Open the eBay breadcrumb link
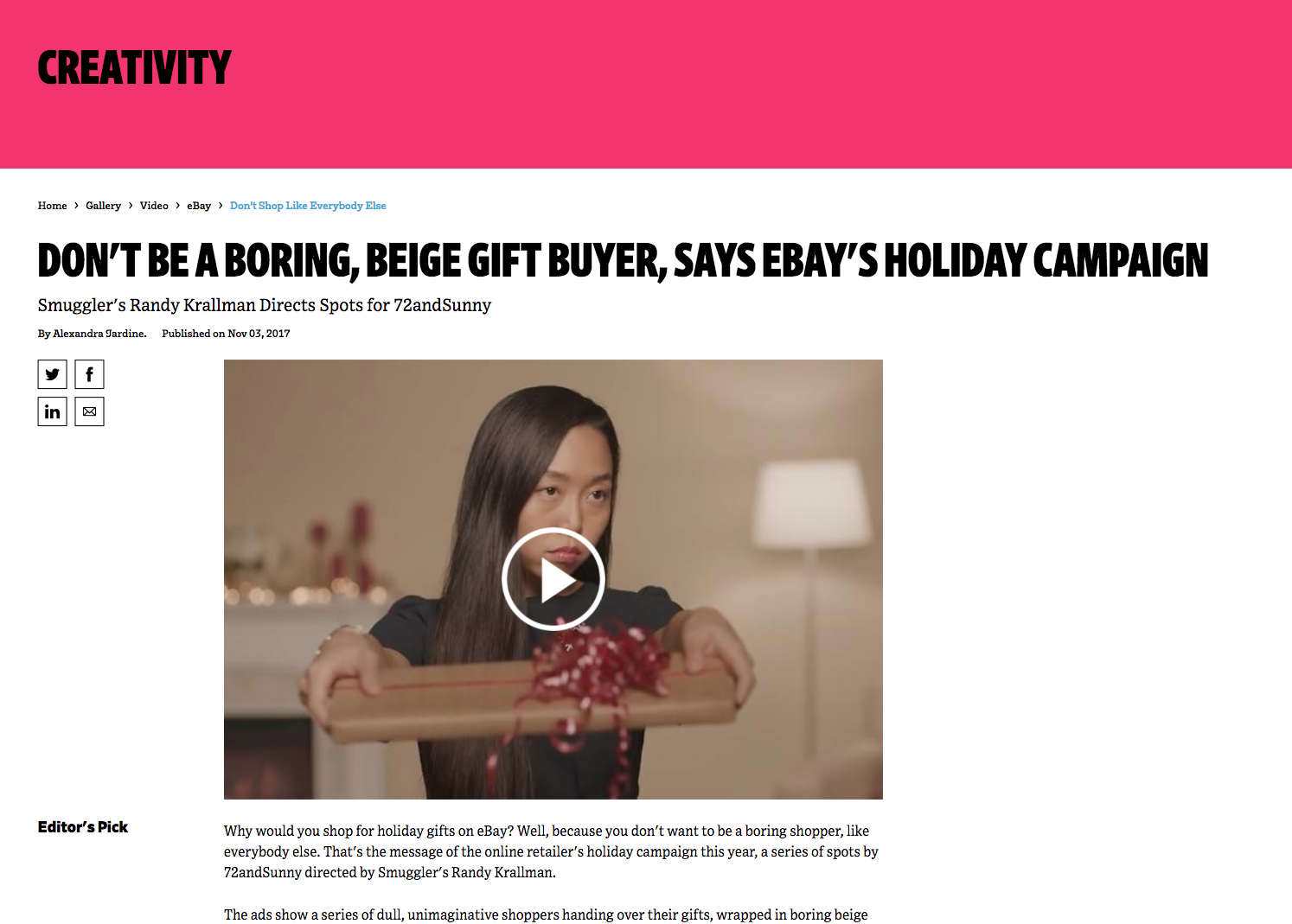The image size is (1292, 924). point(199,206)
